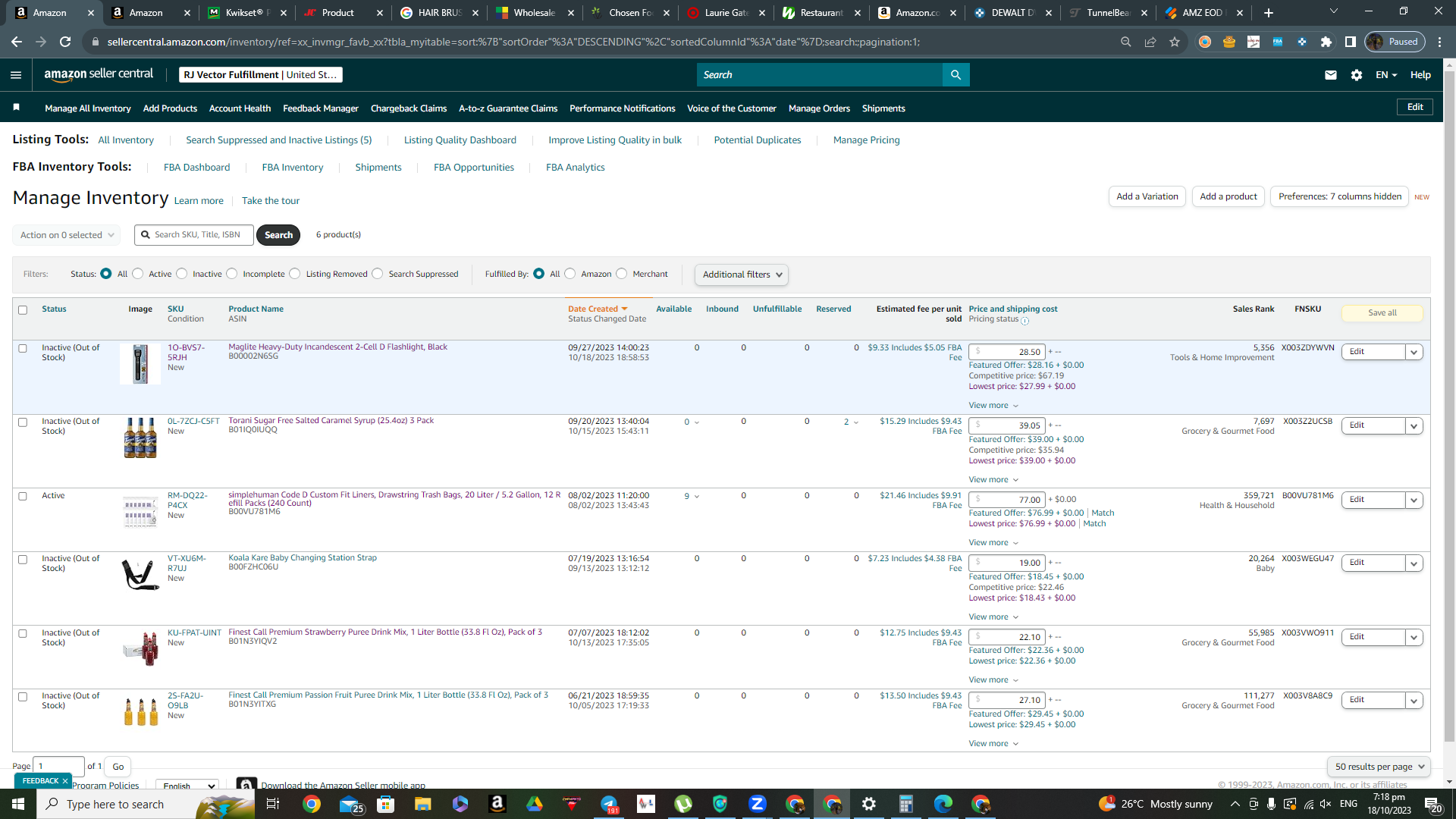1456x819 pixels.
Task: Open a new browser tab
Action: pyautogui.click(x=1268, y=12)
